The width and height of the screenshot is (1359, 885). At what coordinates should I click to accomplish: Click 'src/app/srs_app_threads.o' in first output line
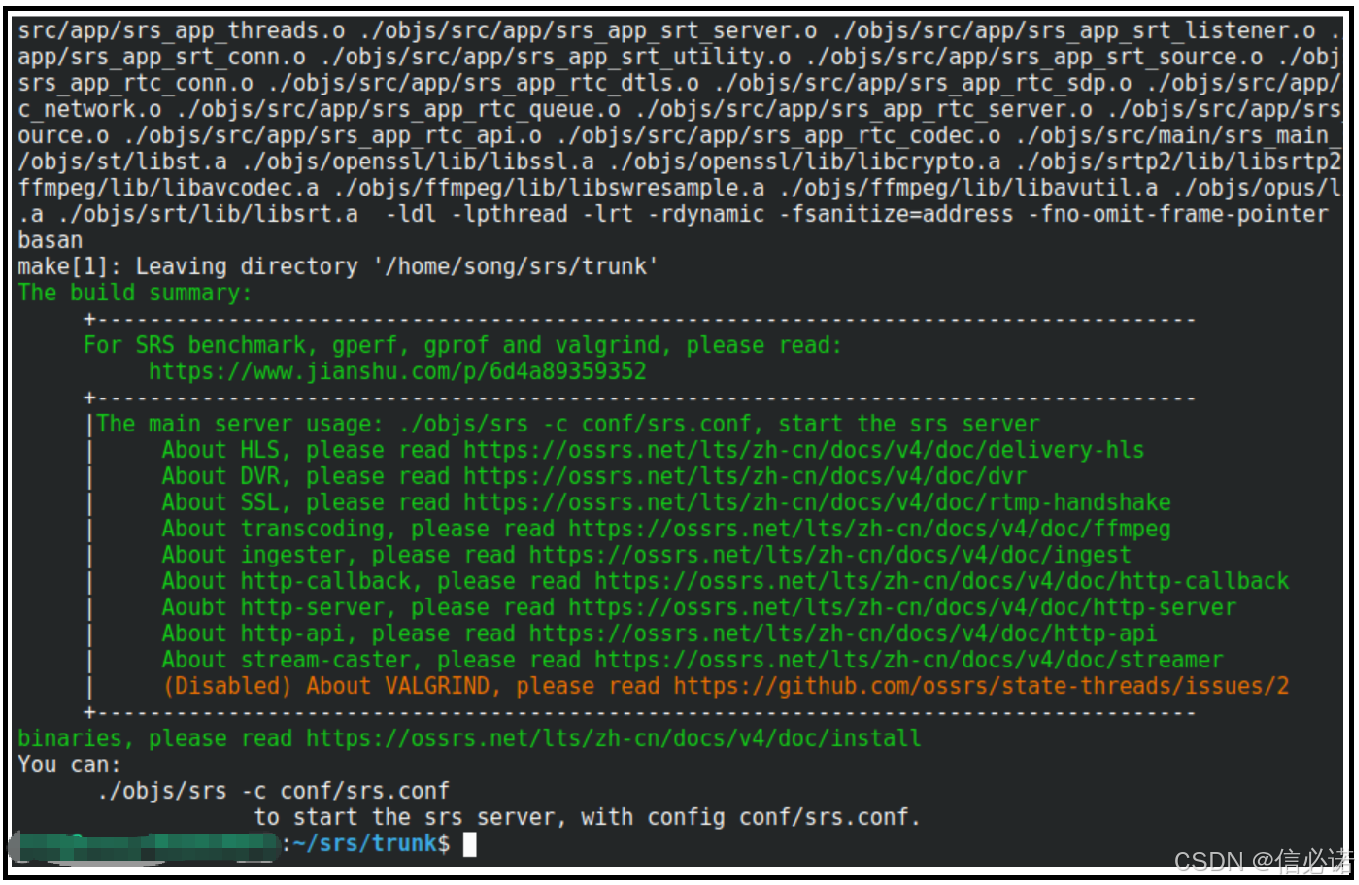point(181,31)
